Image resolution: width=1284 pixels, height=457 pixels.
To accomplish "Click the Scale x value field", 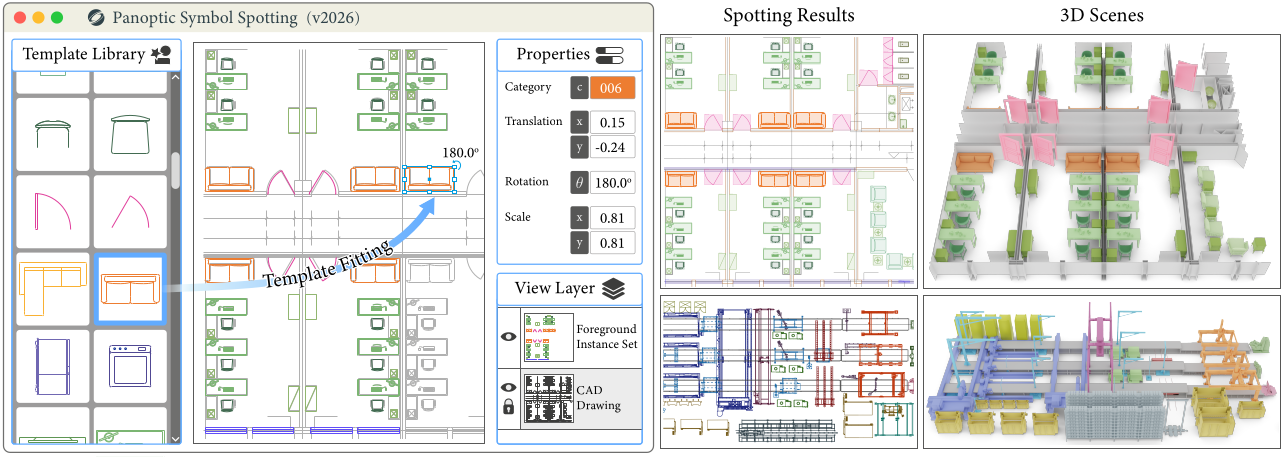I will pos(612,217).
